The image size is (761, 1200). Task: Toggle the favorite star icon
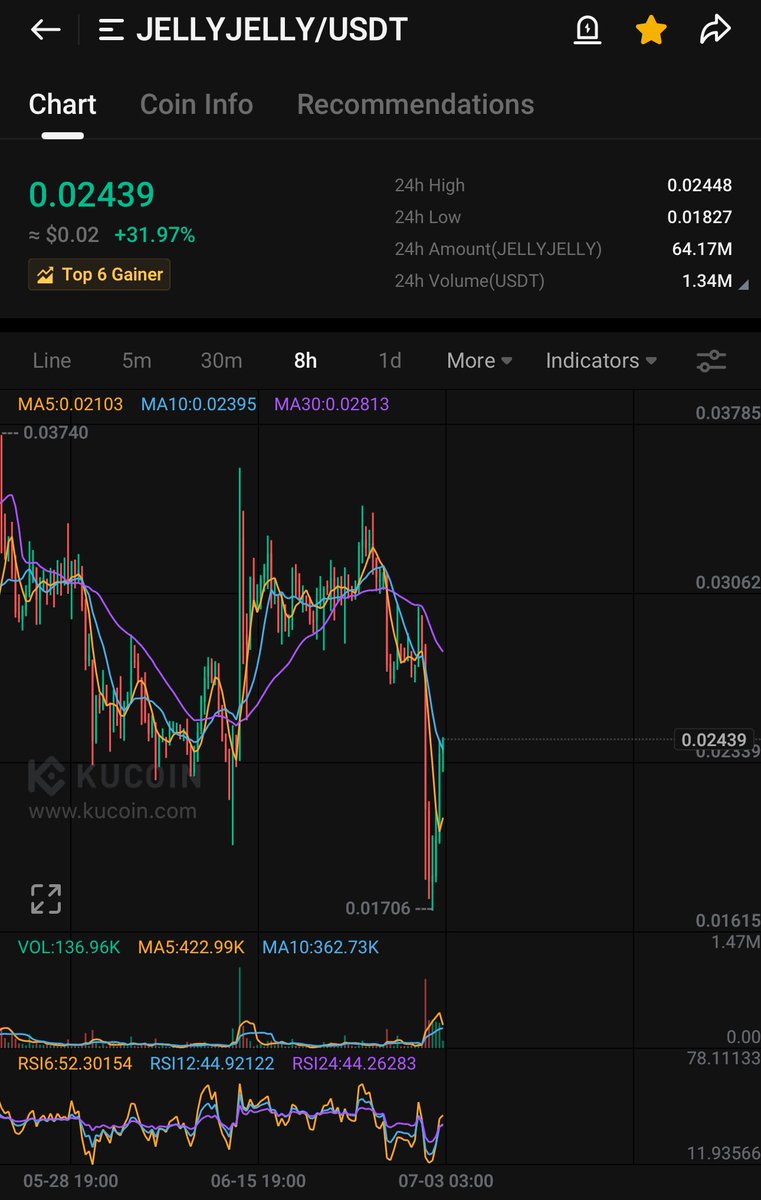pos(651,31)
